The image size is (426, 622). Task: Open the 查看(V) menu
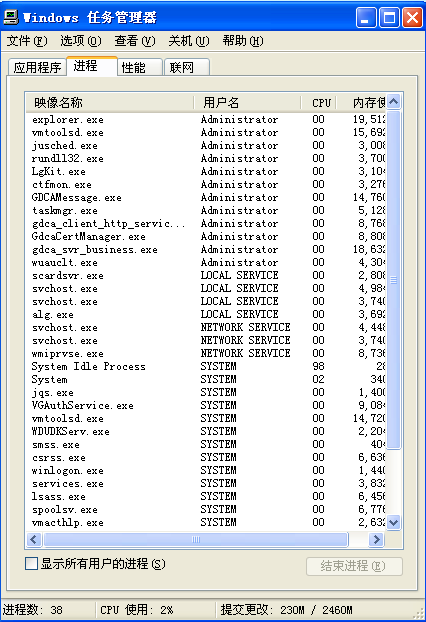click(x=135, y=40)
